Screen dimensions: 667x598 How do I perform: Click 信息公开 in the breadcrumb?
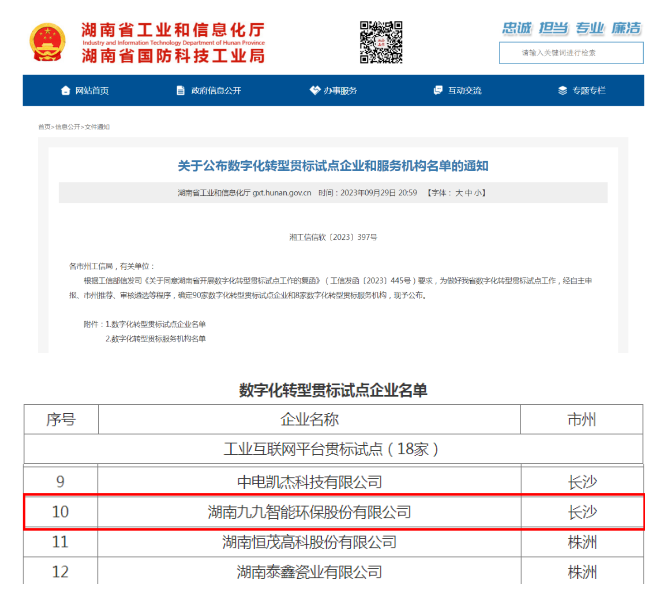[67, 127]
